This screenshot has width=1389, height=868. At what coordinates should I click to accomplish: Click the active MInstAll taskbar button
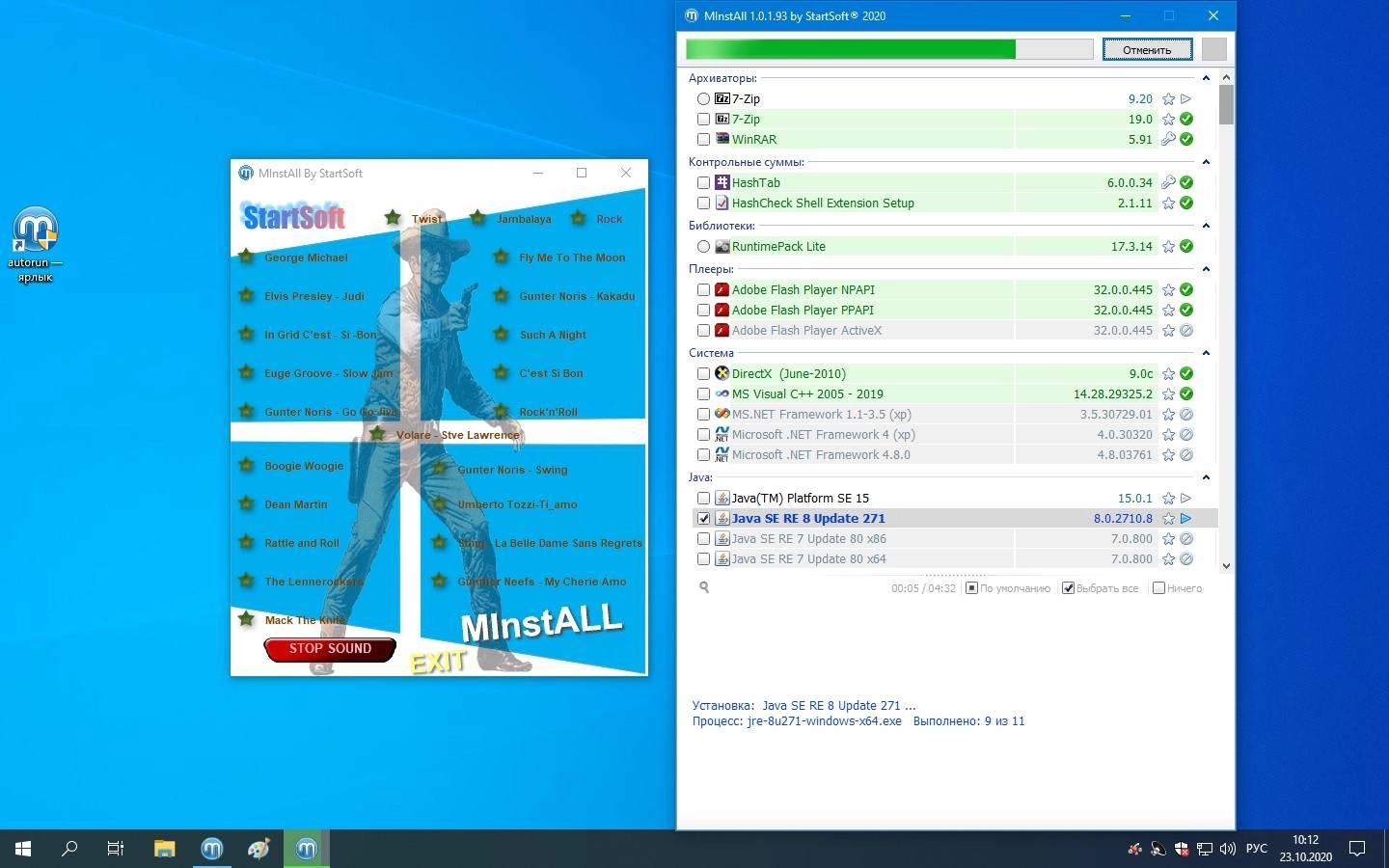(306, 849)
